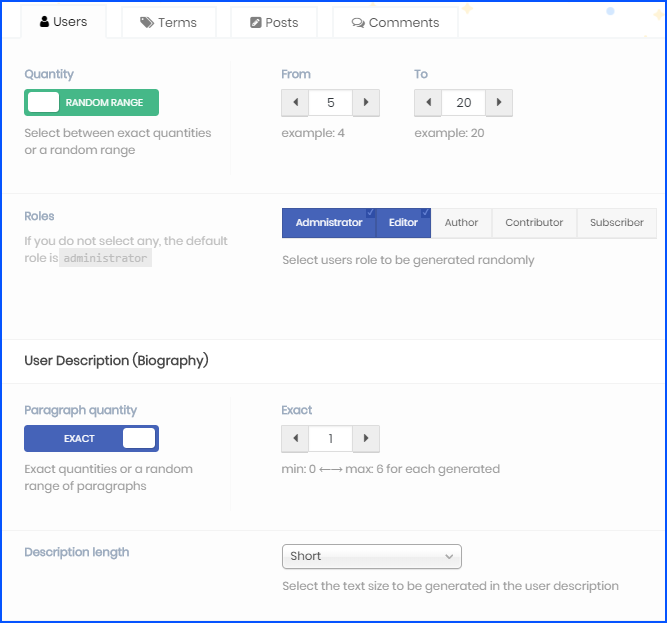The width and height of the screenshot is (667, 623).
Task: Switch to the Terms tab
Action: 168,22
